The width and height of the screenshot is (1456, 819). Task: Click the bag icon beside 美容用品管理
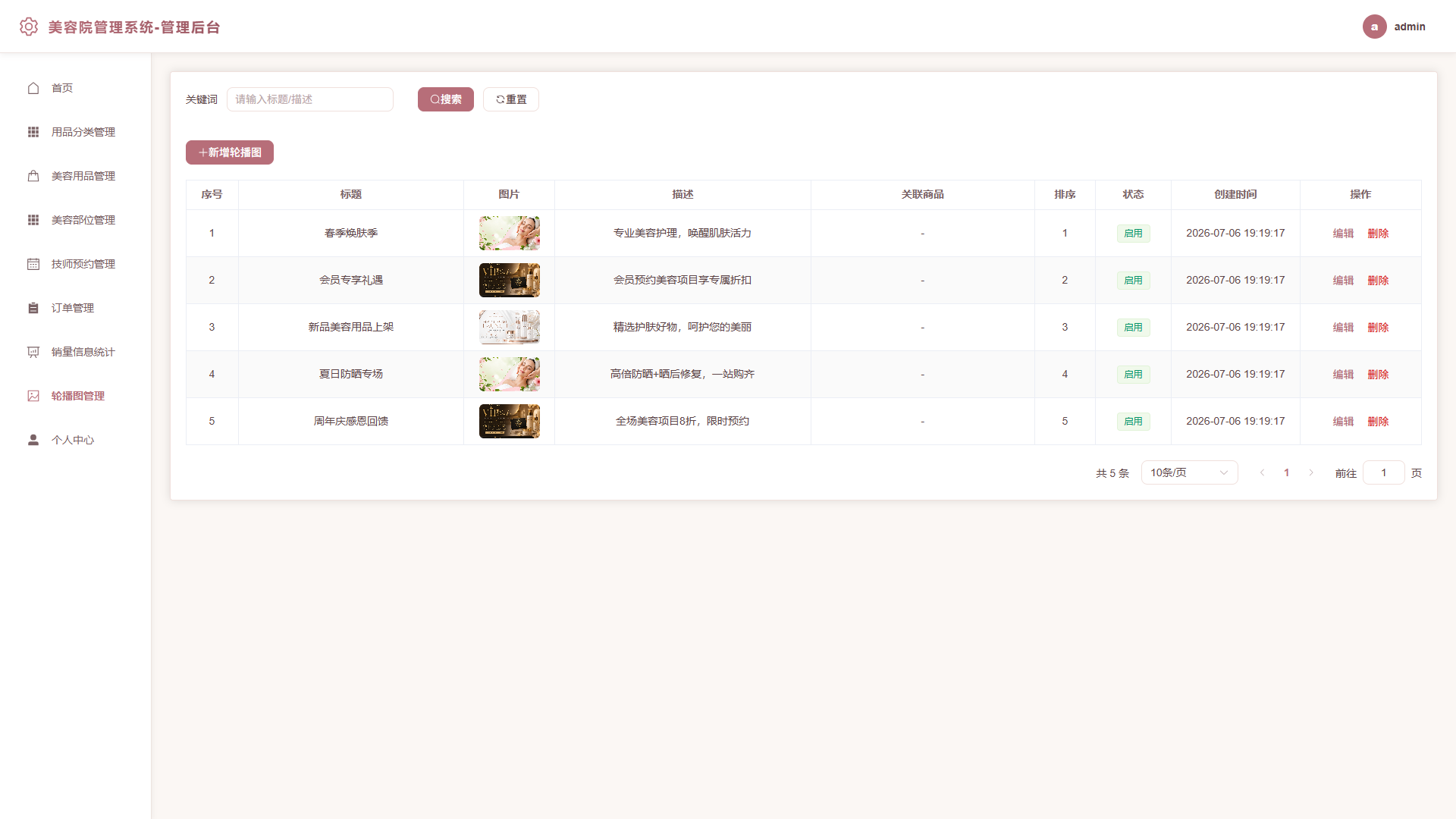(33, 176)
